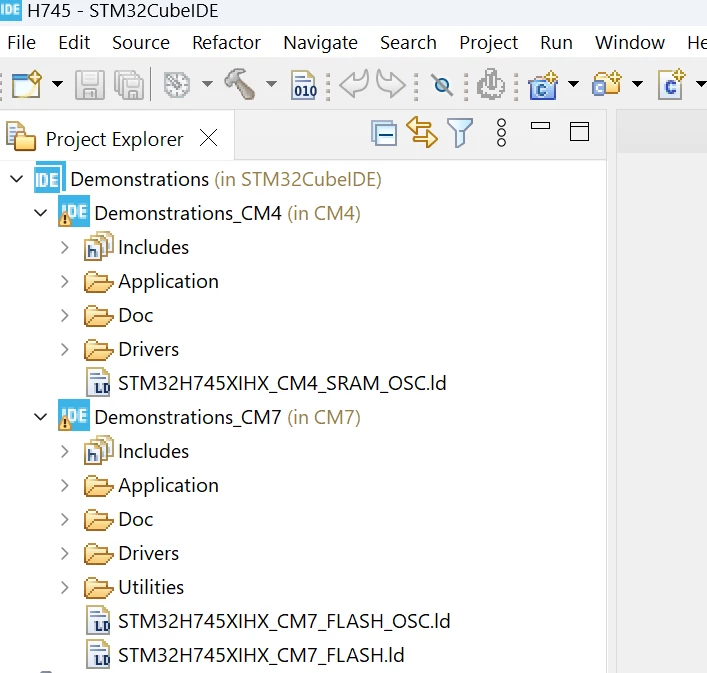Minimize the Project Explorer panel
Screen dimensions: 707x673
[x=540, y=126]
